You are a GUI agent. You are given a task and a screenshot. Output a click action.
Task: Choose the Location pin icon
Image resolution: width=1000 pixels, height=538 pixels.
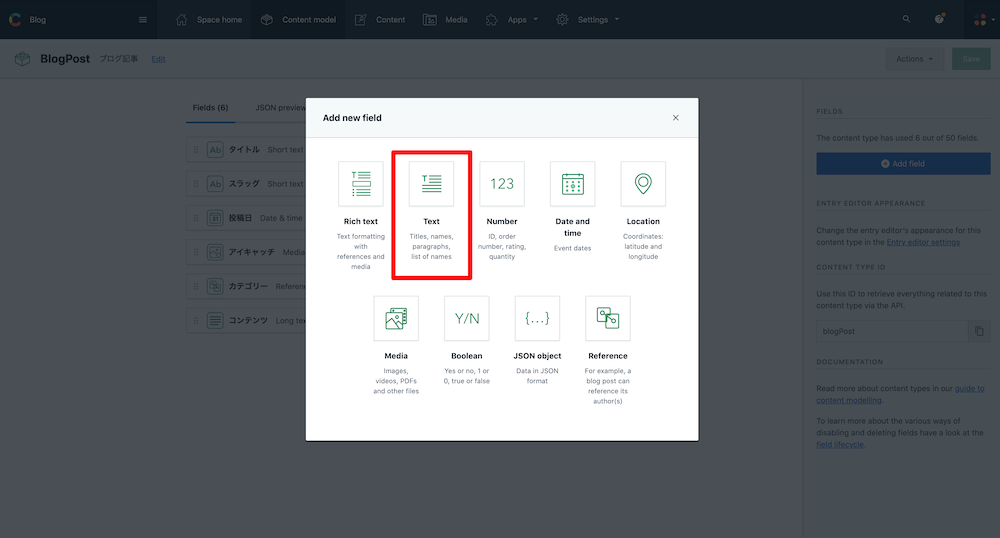(643, 184)
